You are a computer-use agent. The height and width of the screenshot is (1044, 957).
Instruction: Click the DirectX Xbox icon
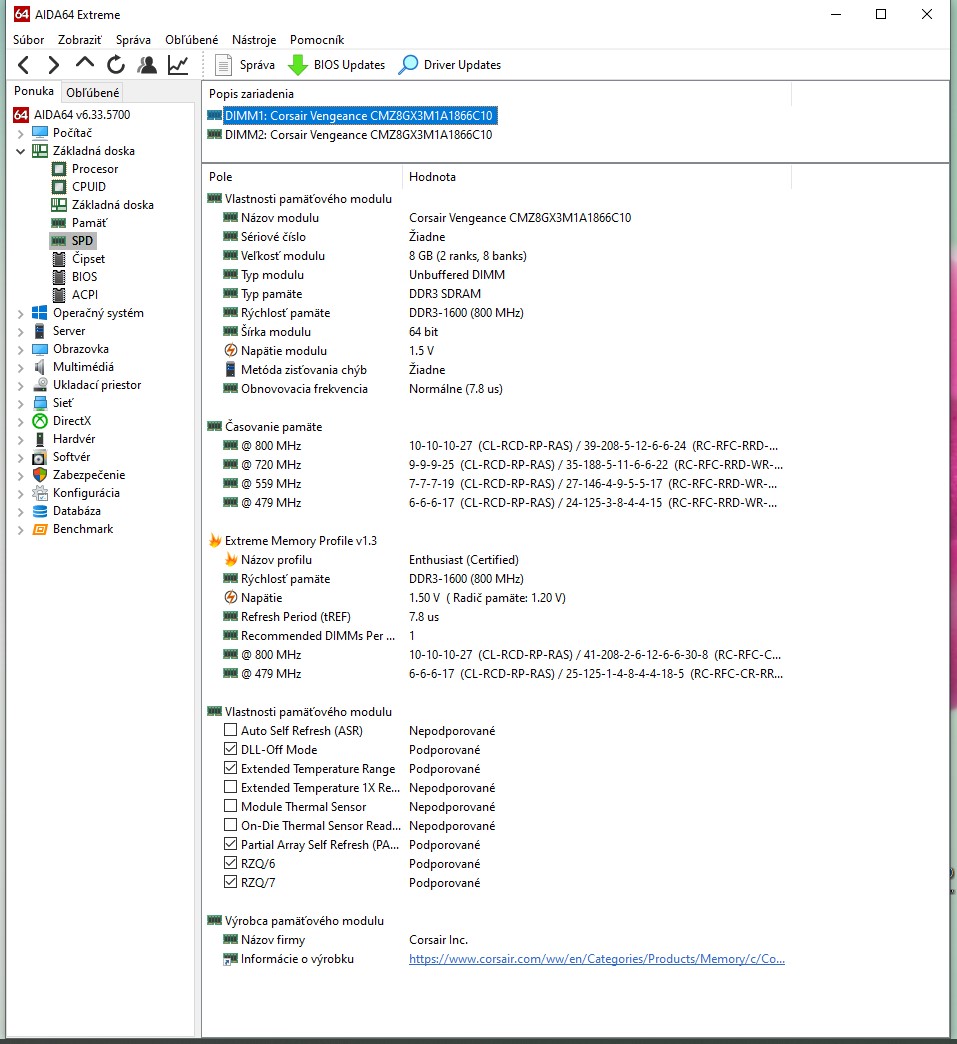point(40,421)
